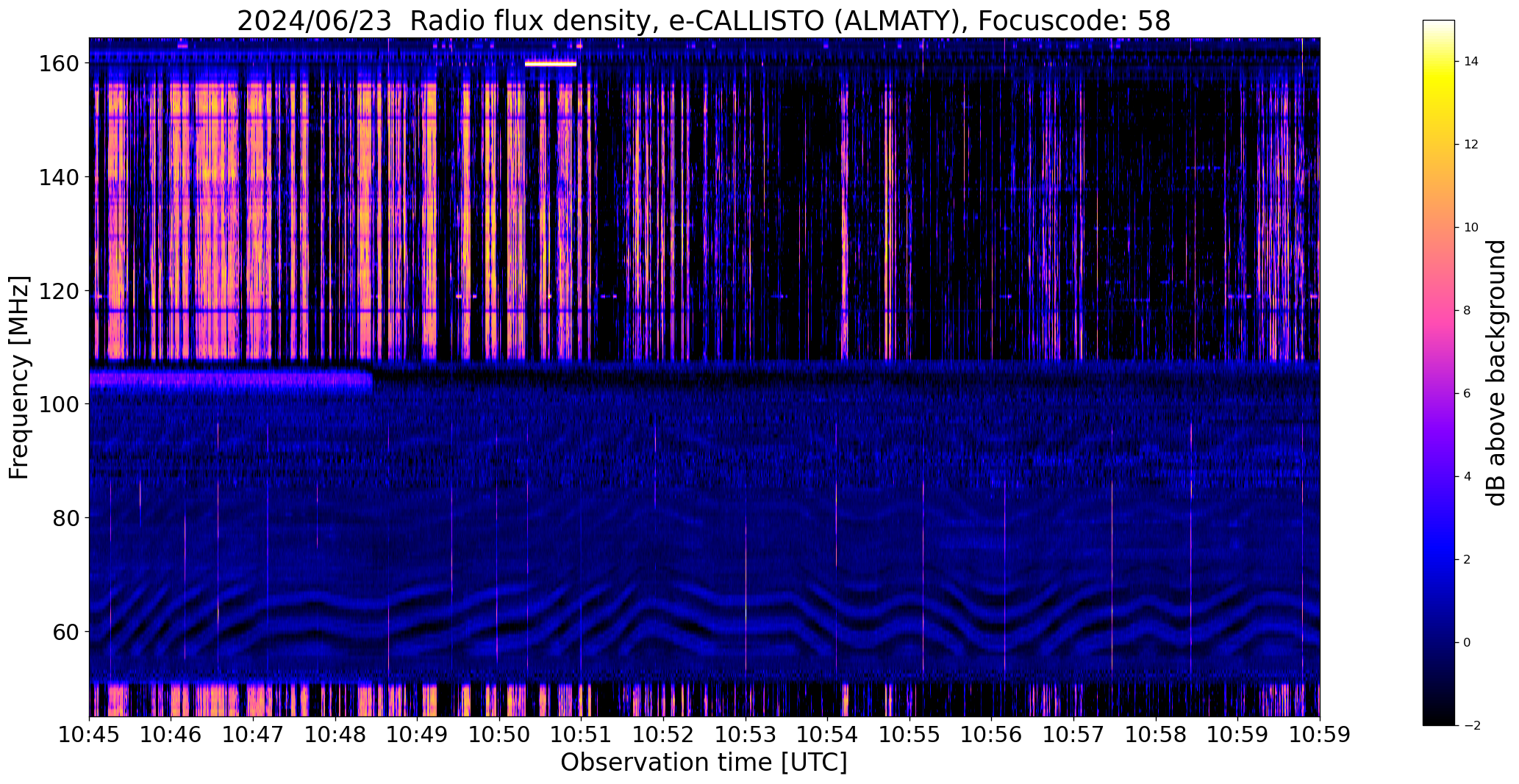Click the 10:54 time tick label
The image size is (1519, 784).
click(827, 735)
